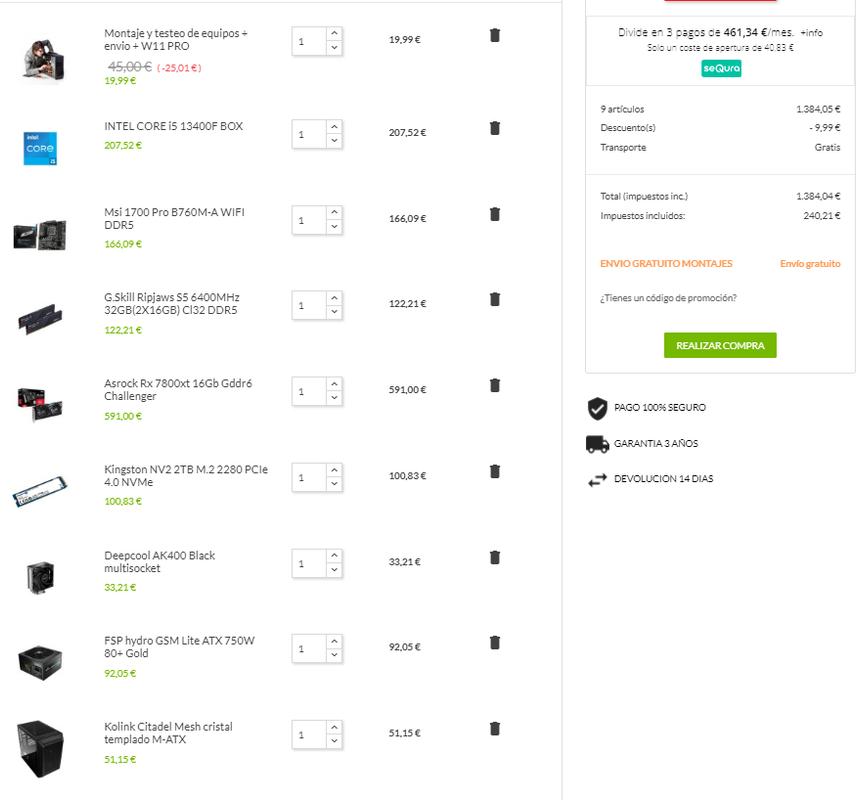Remove Msi 1700 Pro B760M-A motherboard item

coord(495,214)
